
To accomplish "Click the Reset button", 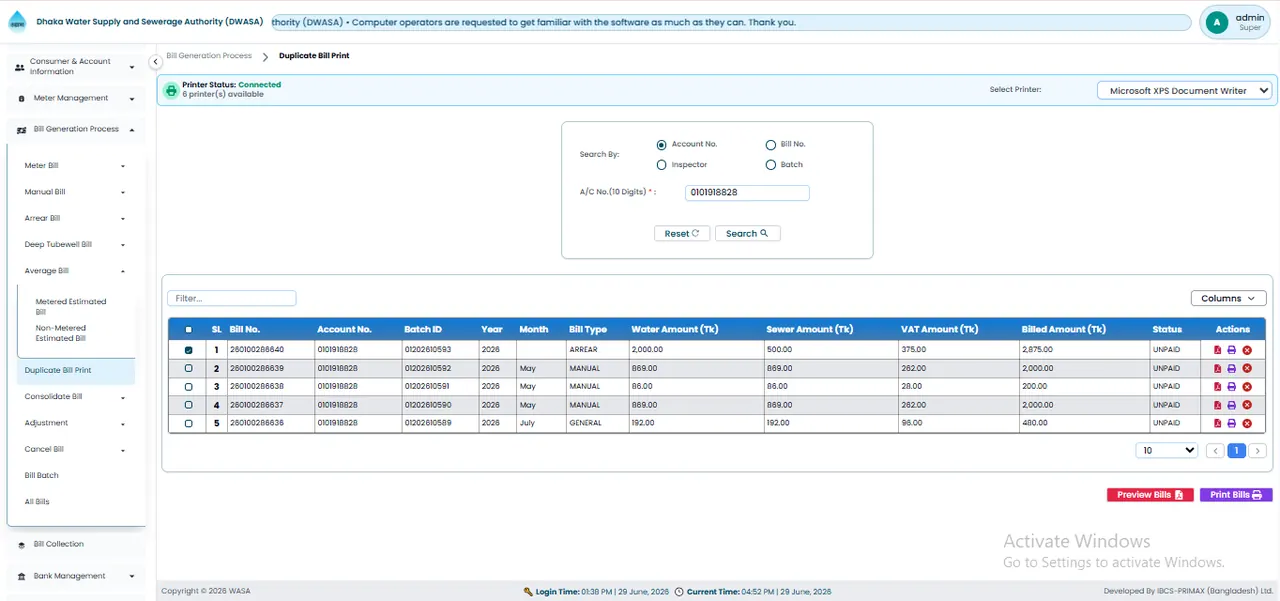I will click(x=682, y=233).
